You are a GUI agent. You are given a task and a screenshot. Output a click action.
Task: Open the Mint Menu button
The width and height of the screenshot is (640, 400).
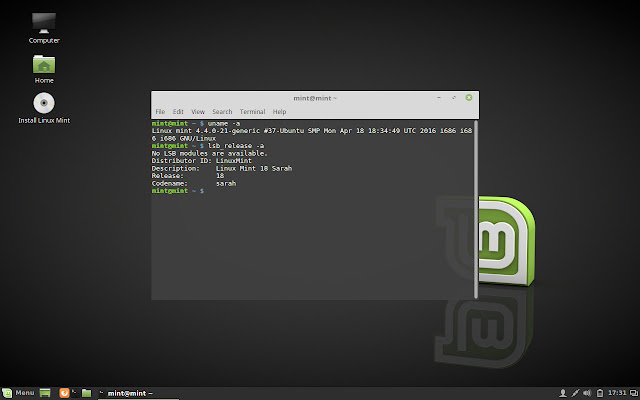click(18, 393)
